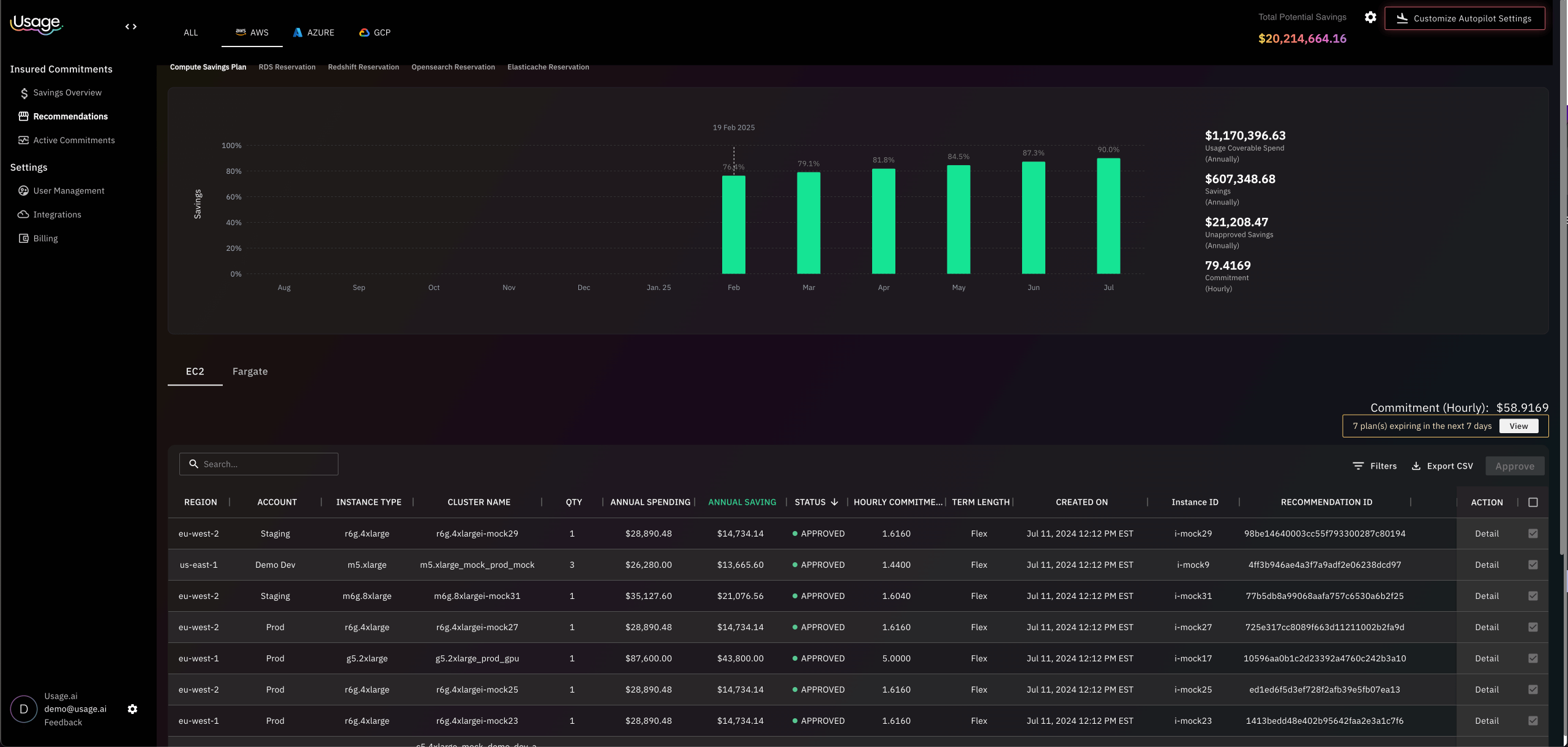Open Integrations cloud icon

pos(23,215)
